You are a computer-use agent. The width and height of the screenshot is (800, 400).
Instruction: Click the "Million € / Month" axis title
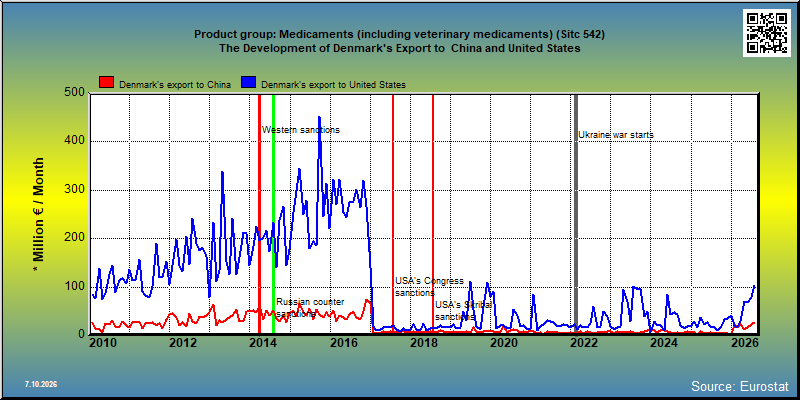39,209
